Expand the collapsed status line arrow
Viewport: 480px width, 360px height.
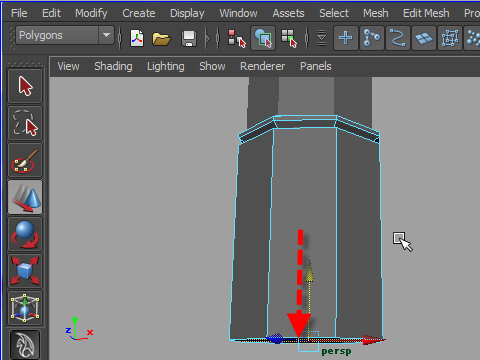coord(208,38)
